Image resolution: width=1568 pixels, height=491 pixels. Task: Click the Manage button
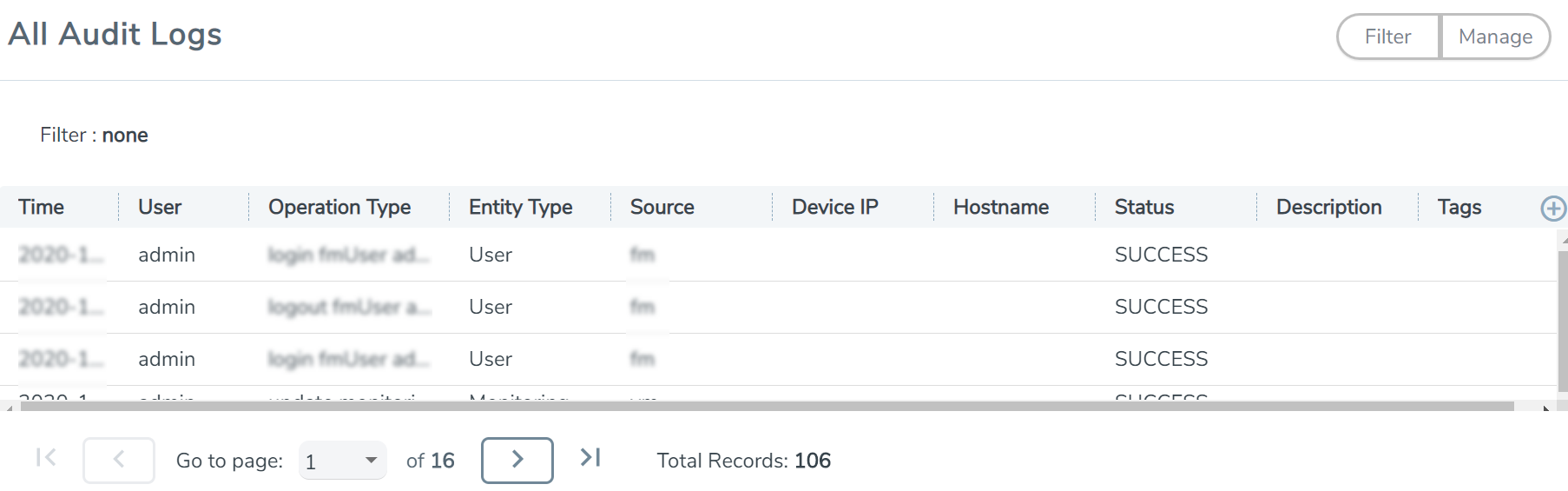(x=1495, y=36)
